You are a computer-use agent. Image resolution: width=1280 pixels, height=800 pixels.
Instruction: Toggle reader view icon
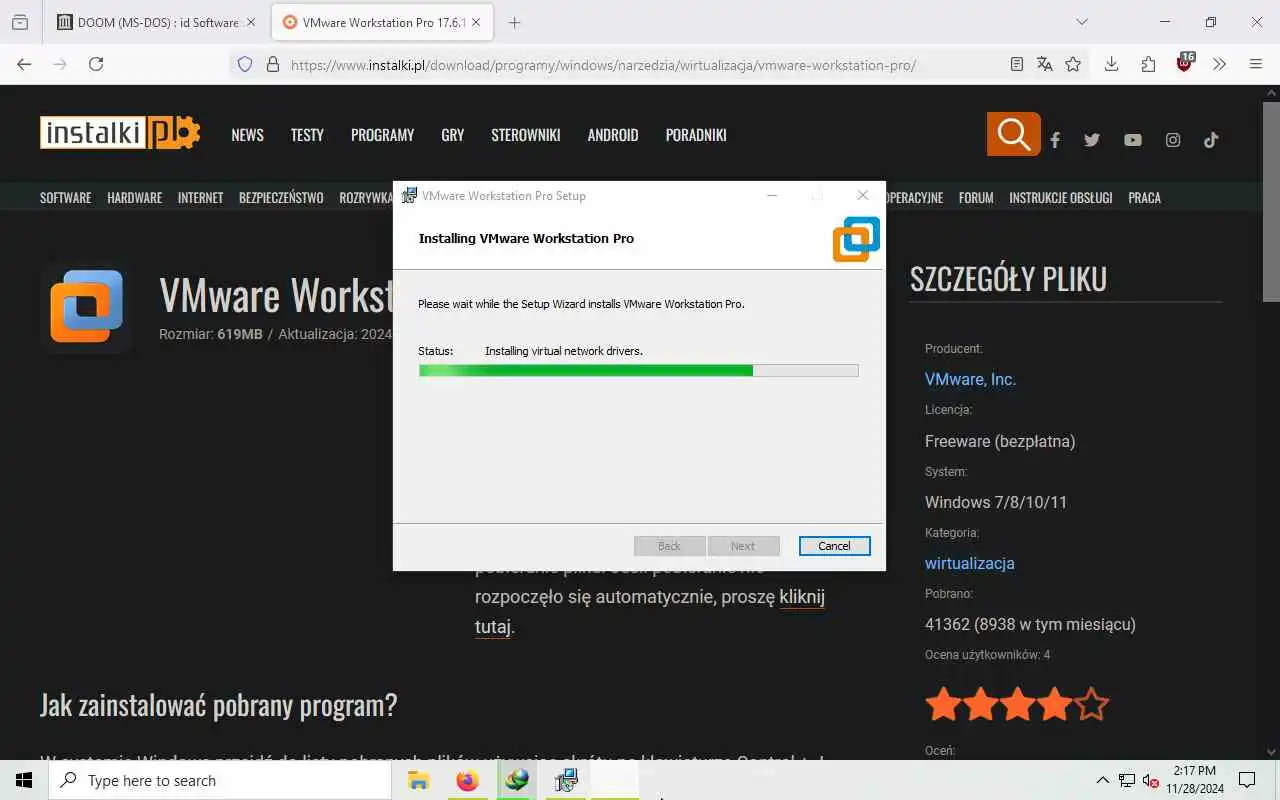(1017, 64)
